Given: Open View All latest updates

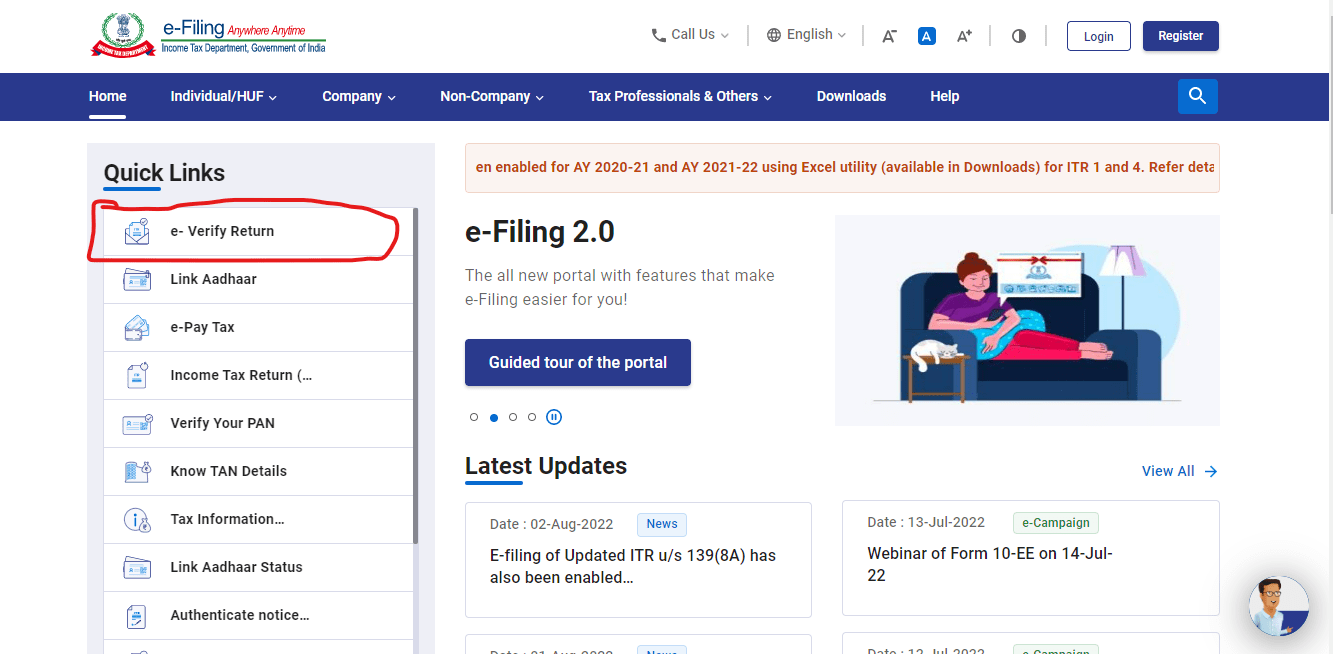Looking at the screenshot, I should coord(1180,471).
